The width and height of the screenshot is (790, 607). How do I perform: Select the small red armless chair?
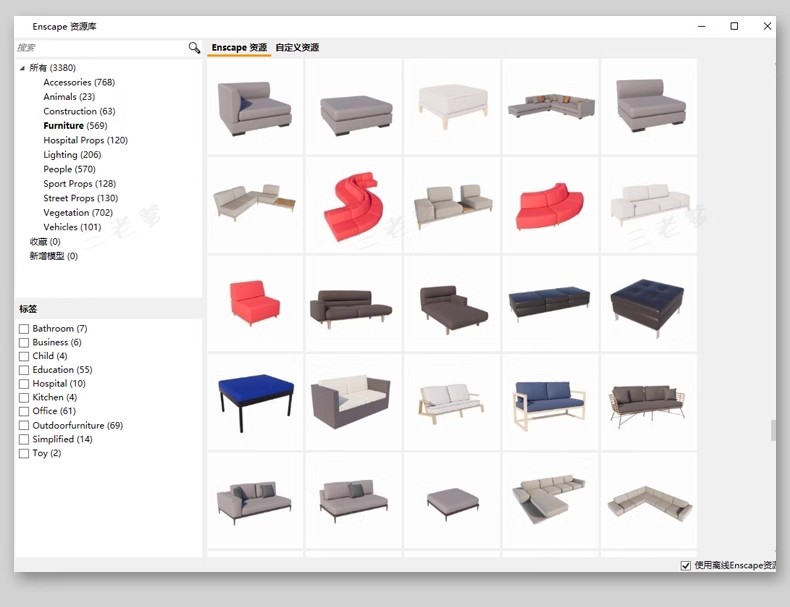coord(255,303)
